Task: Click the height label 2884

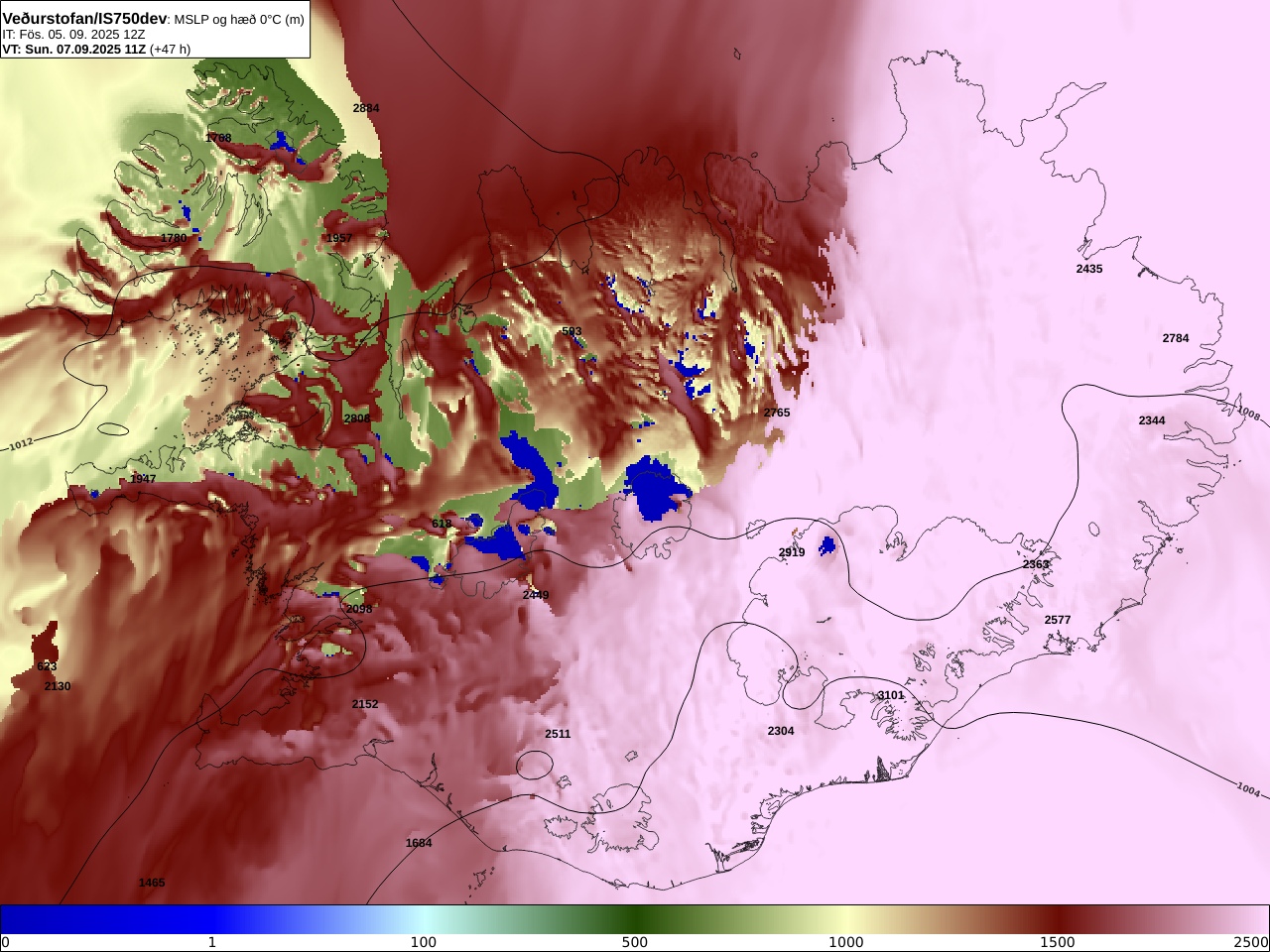Action: tap(366, 108)
